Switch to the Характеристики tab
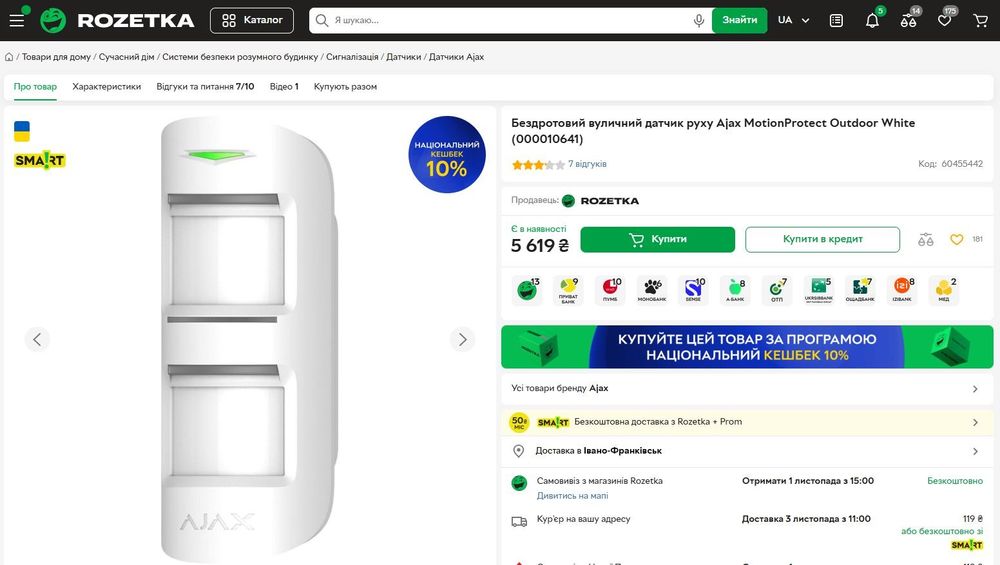 tap(106, 87)
